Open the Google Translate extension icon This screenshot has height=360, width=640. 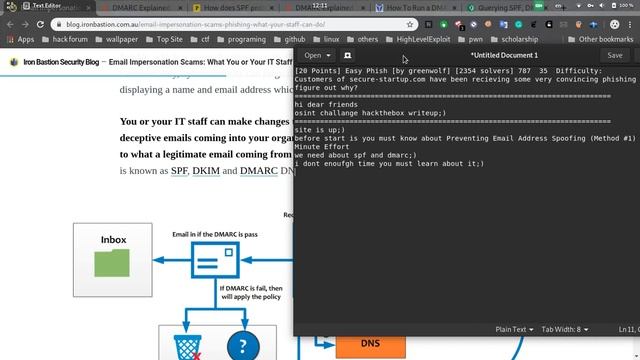point(504,24)
